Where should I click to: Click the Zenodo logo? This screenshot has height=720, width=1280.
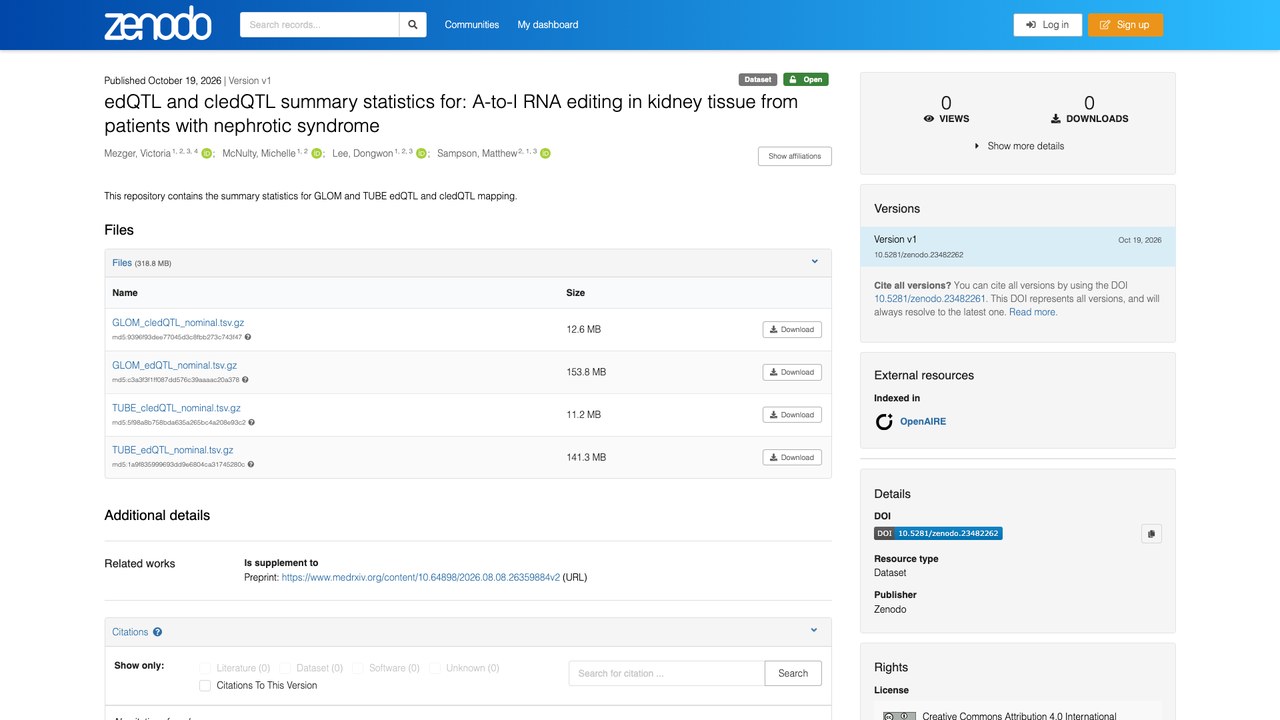coord(158,24)
